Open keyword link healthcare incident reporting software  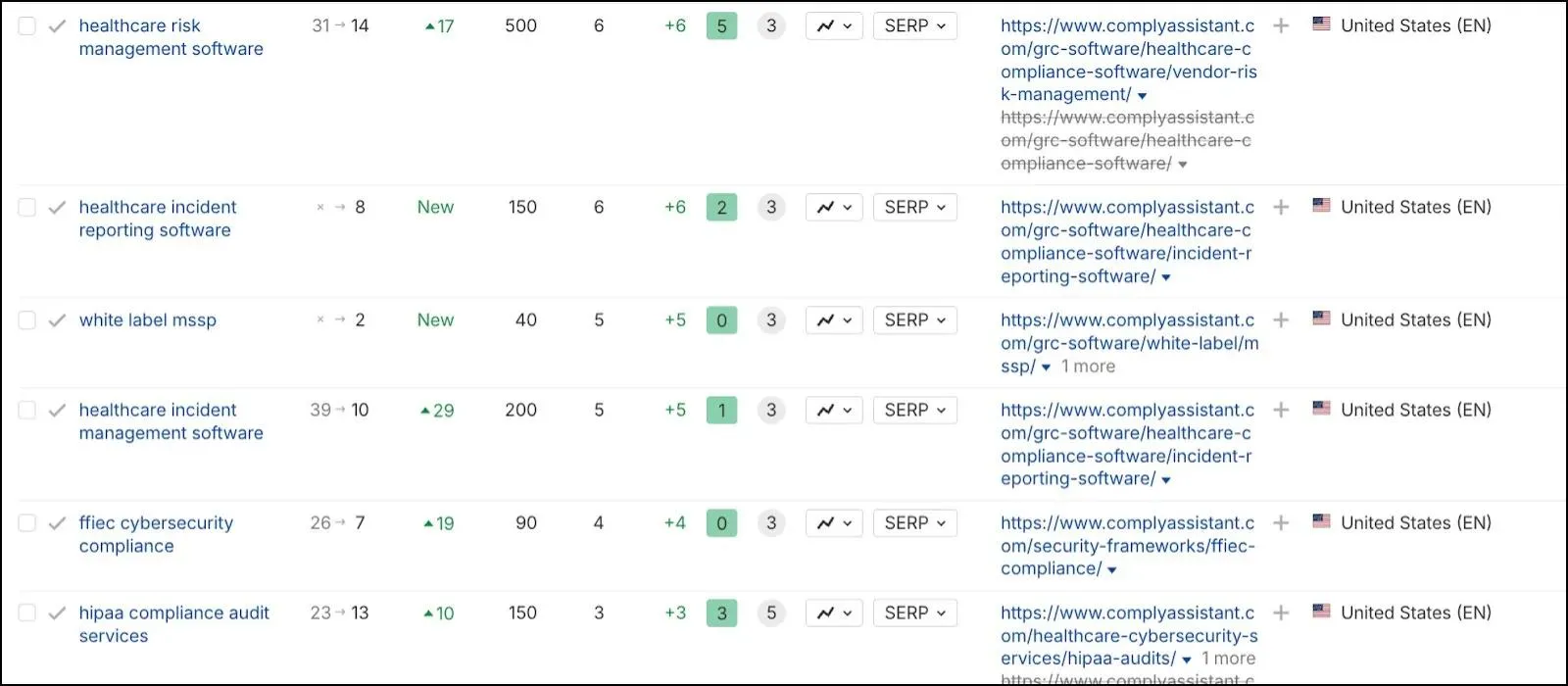point(158,219)
